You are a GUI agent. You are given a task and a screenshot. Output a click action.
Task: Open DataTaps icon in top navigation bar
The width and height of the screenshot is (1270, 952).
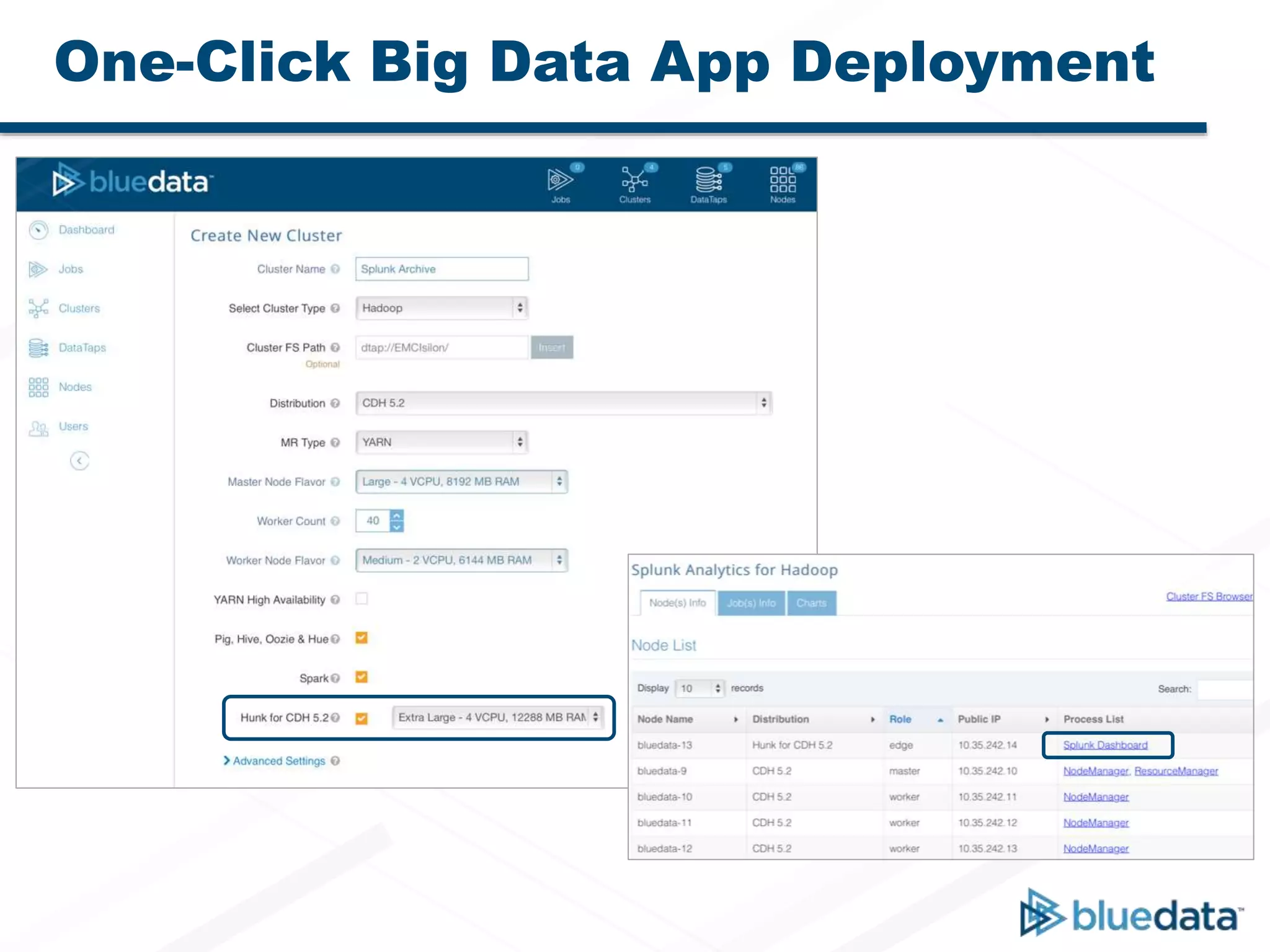709,185
